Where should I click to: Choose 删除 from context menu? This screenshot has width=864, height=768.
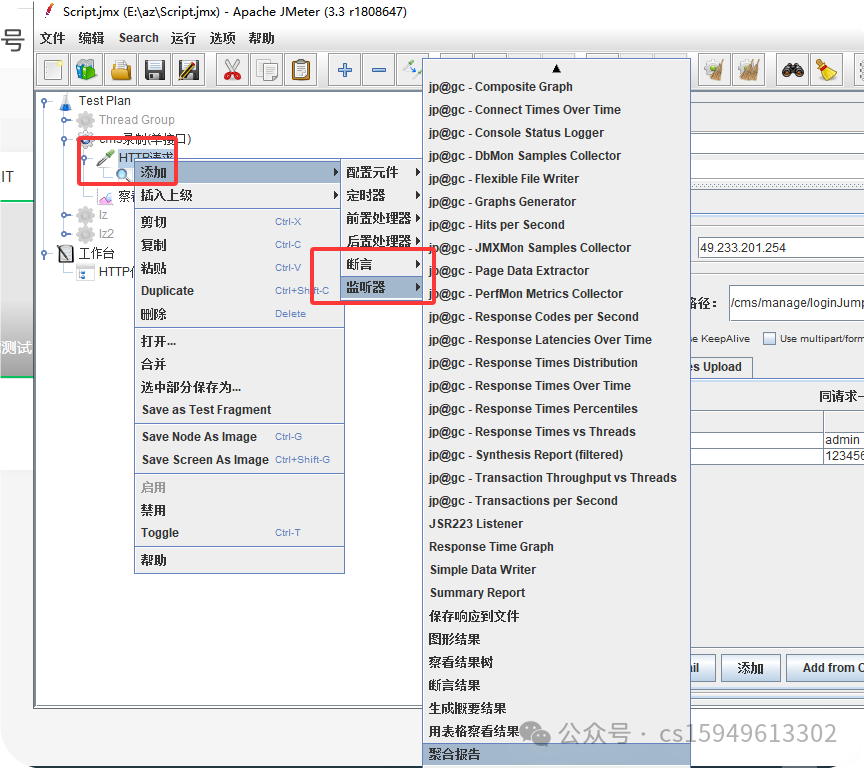coord(240,314)
